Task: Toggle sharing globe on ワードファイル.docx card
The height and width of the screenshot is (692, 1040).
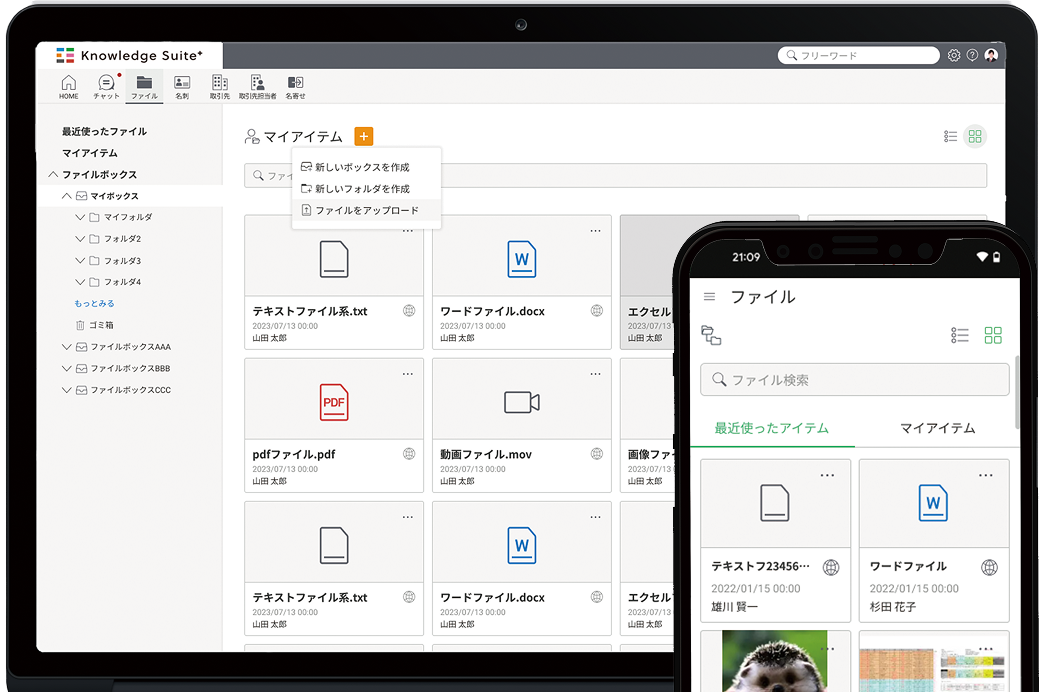Action: (x=596, y=311)
